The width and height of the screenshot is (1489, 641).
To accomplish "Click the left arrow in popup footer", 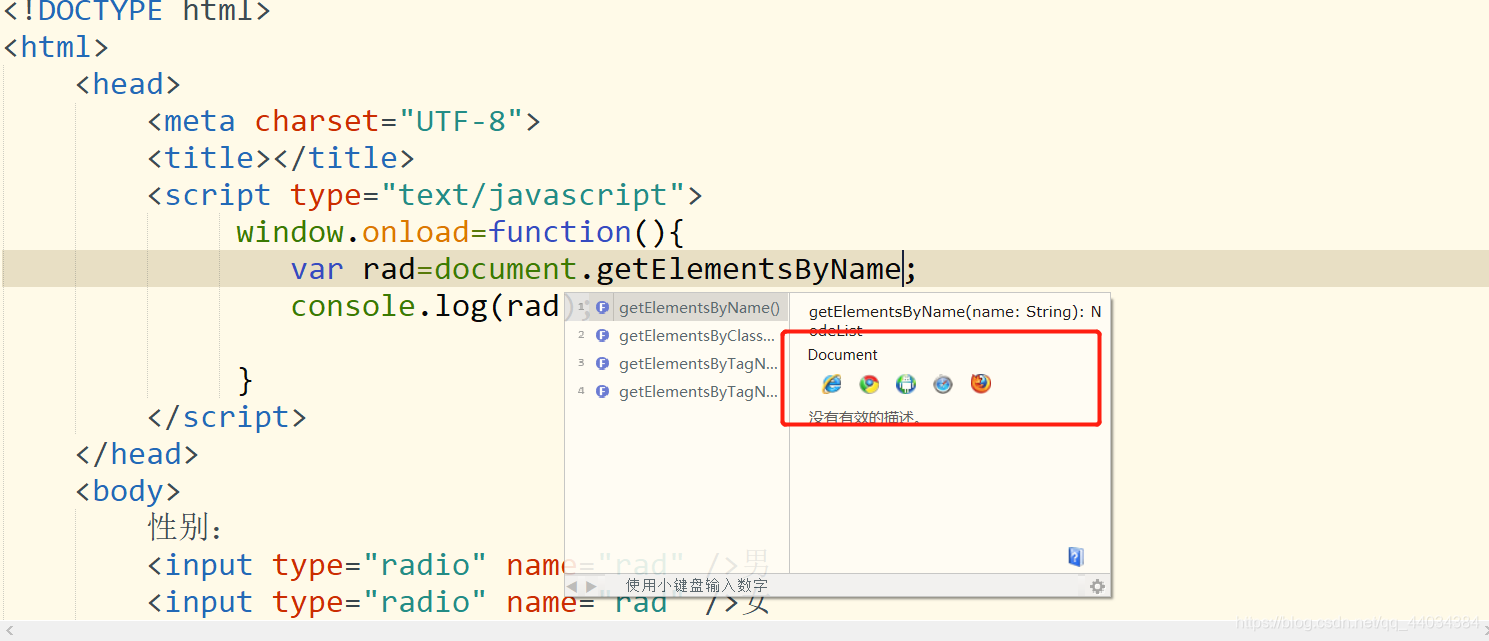I will 573,586.
